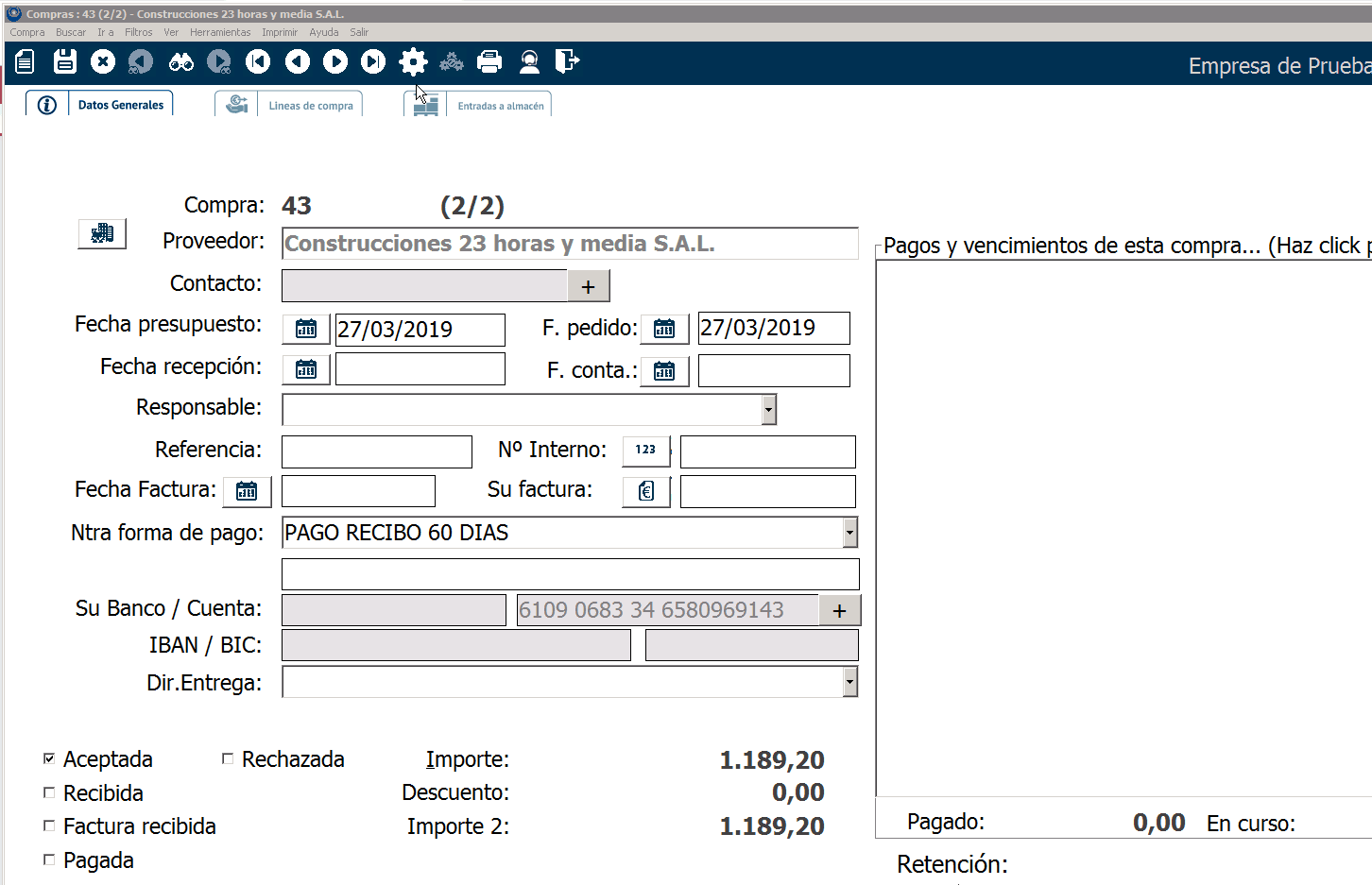Enable the Factura recibida checkbox
The width and height of the screenshot is (1372, 885).
tap(49, 825)
